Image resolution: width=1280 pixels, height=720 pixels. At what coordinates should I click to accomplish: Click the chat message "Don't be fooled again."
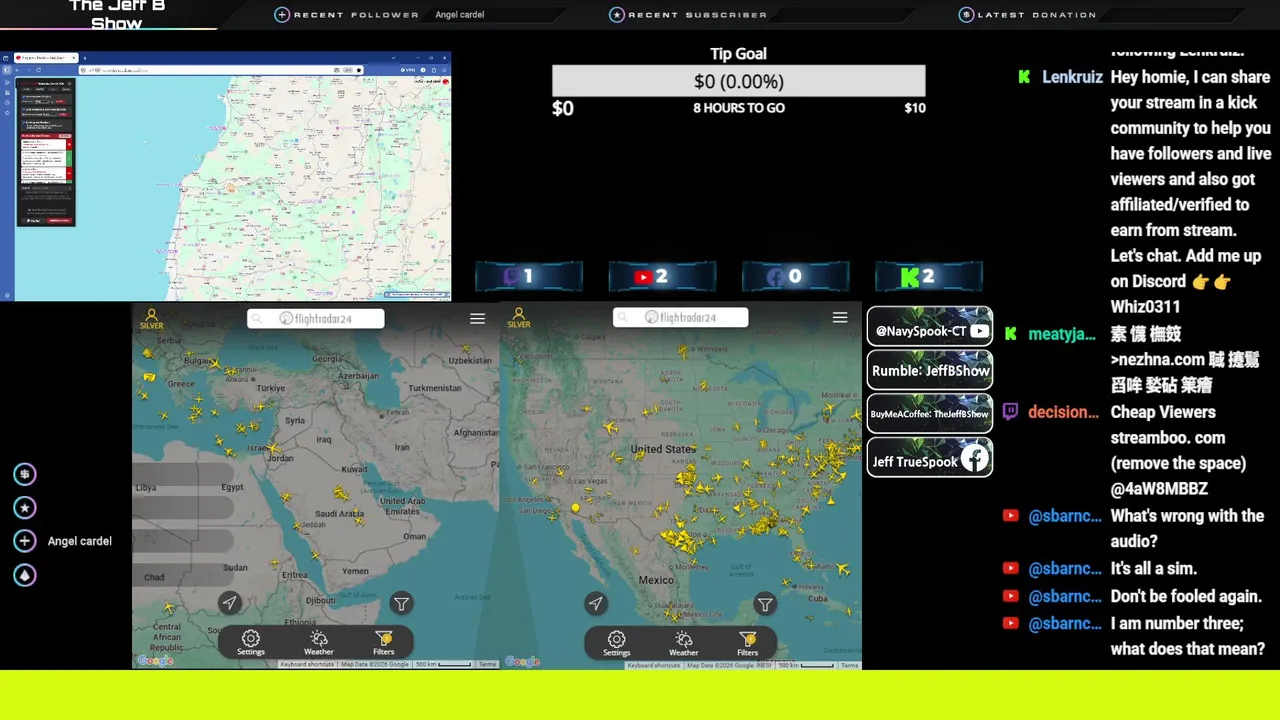pyautogui.click(x=1186, y=596)
